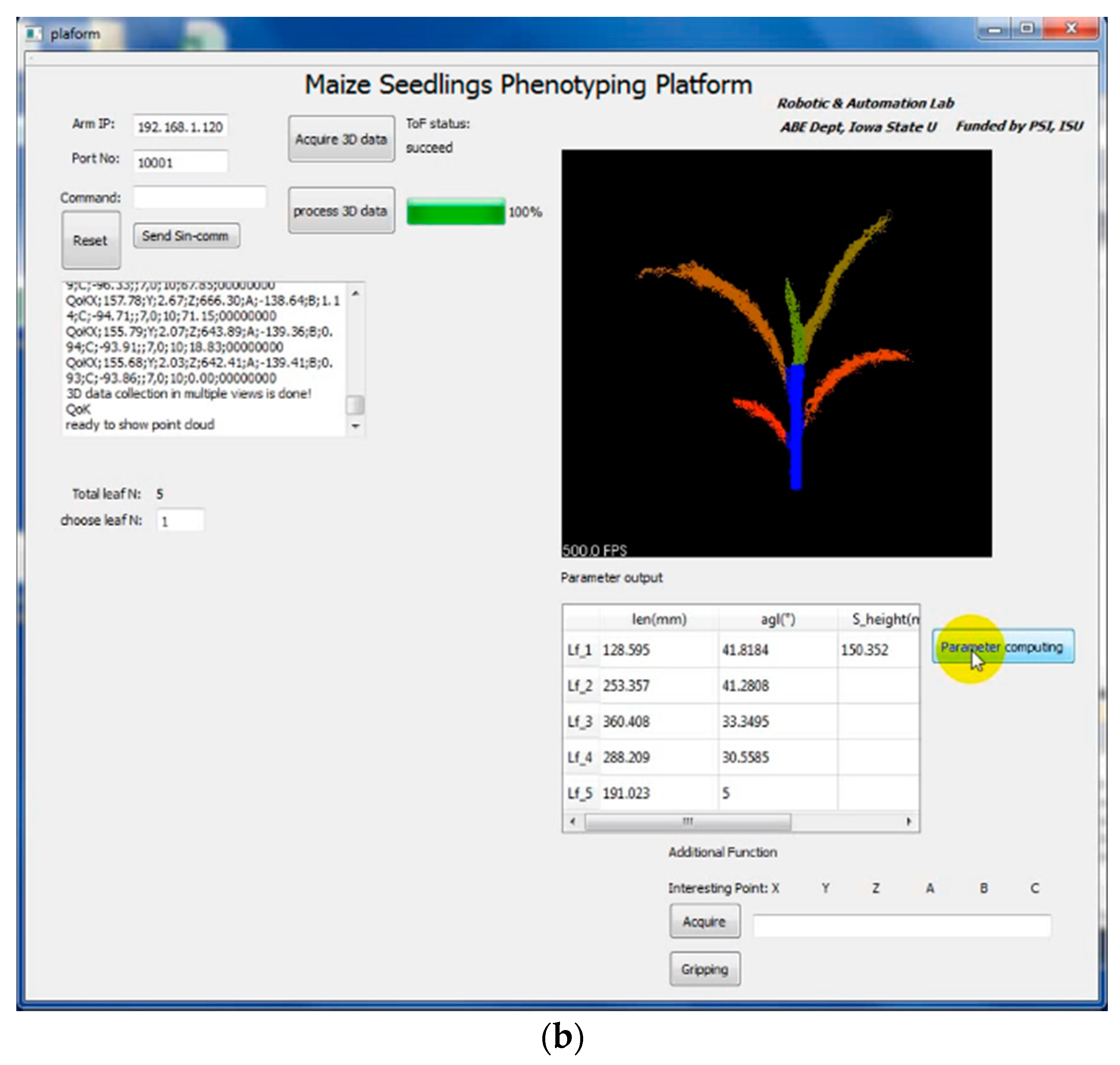Click the Port No input field

[x=180, y=162]
